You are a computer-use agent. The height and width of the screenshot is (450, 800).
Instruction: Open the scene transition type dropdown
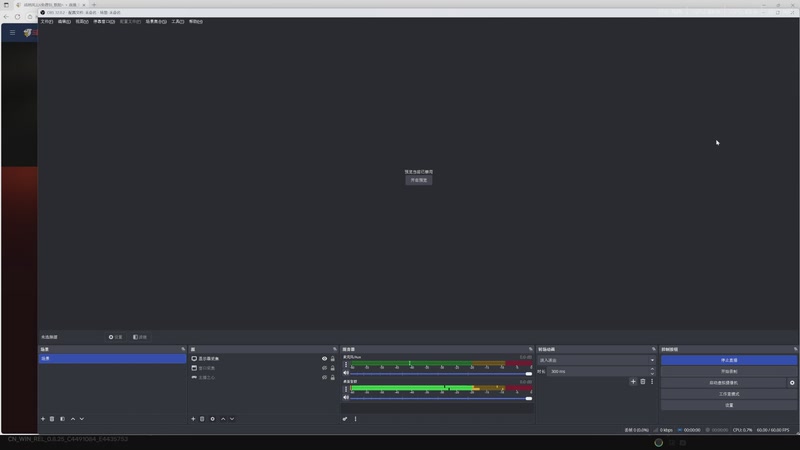click(x=596, y=360)
